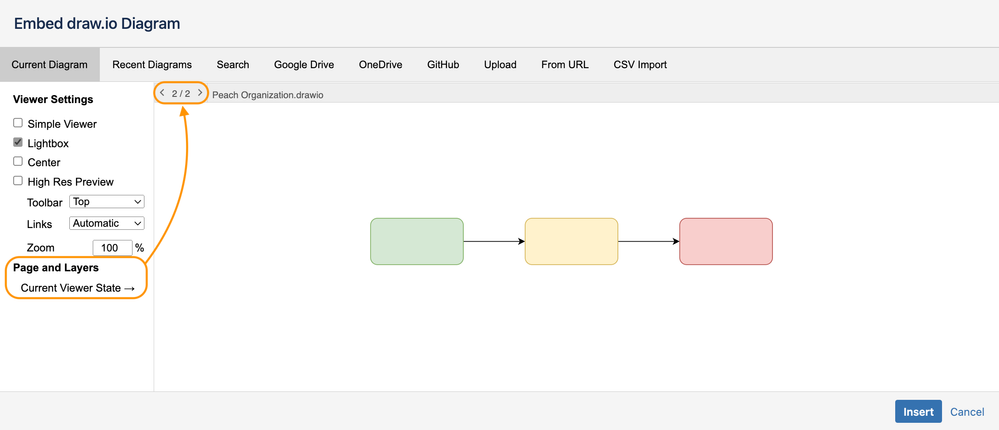This screenshot has width=999, height=430.
Task: Click the 2 / 2 page indicator
Action: (x=181, y=93)
